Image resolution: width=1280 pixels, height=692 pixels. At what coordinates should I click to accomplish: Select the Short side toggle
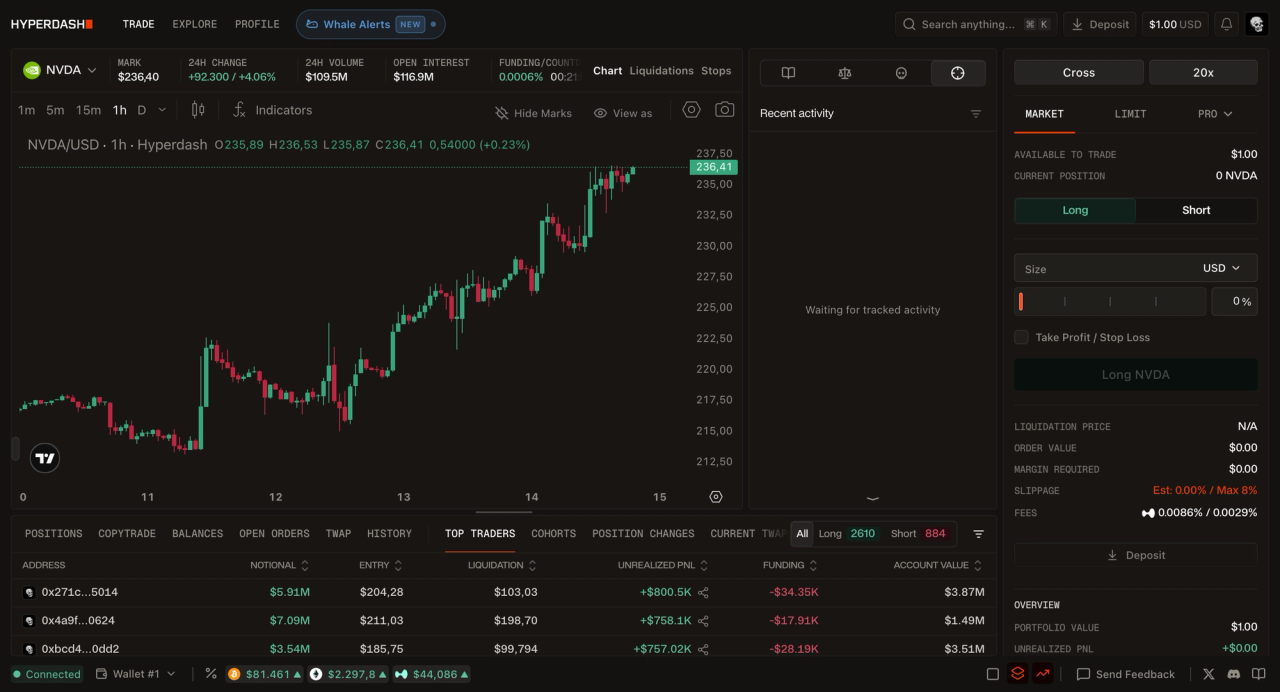[x=1196, y=210]
